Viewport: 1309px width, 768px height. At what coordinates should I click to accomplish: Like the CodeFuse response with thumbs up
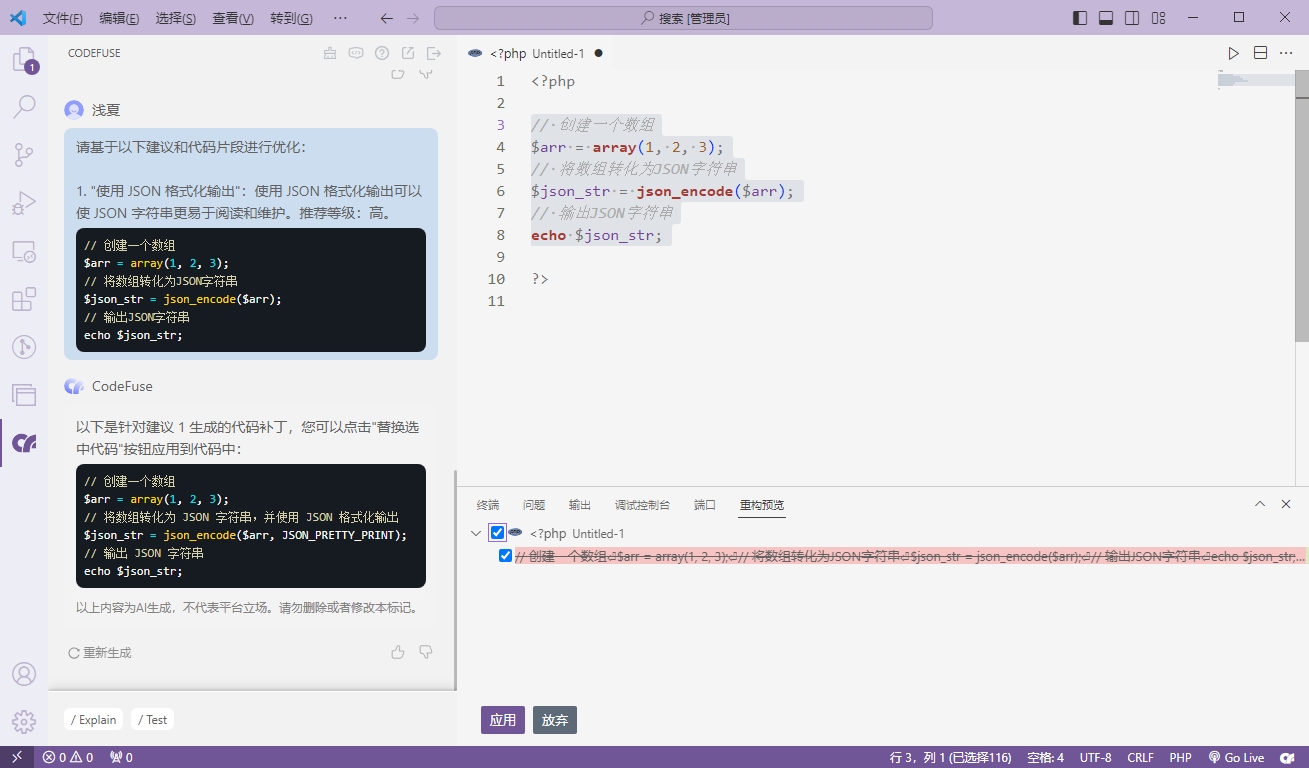pos(398,652)
